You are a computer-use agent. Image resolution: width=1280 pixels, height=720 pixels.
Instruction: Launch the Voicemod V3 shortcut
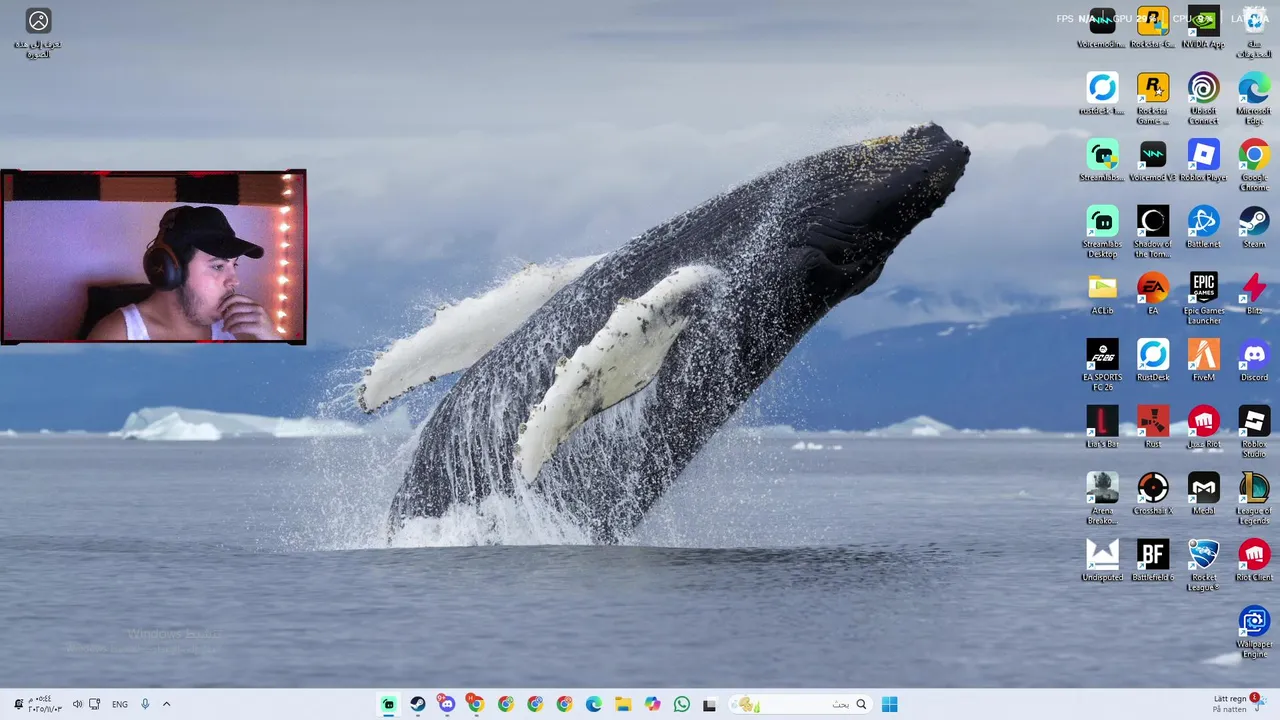click(x=1153, y=160)
